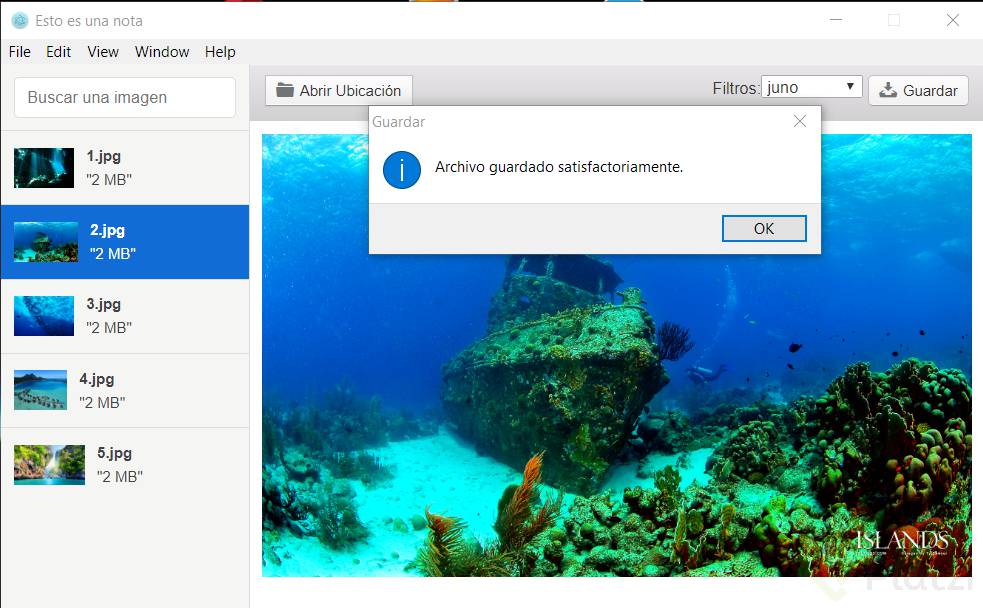Click the "2 MB" size under 5.jpg
Screen dimensions: 983x608
click(x=120, y=476)
